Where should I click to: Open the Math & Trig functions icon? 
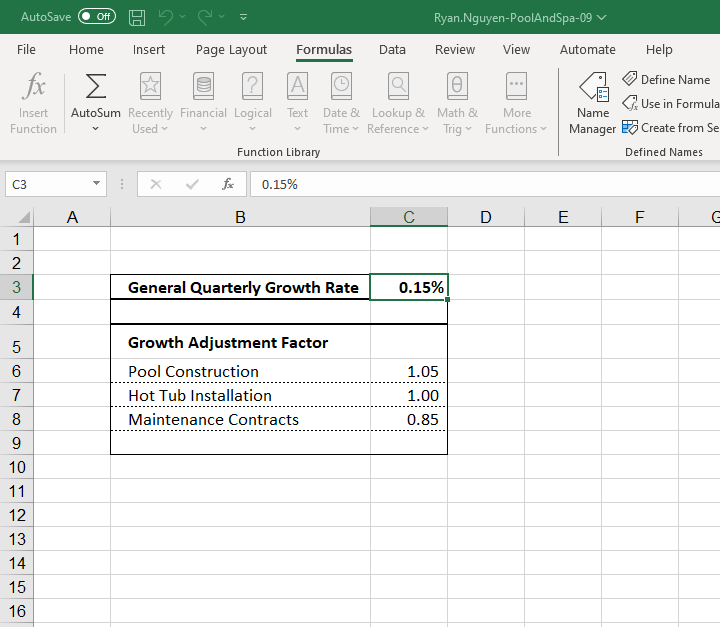coord(457,86)
